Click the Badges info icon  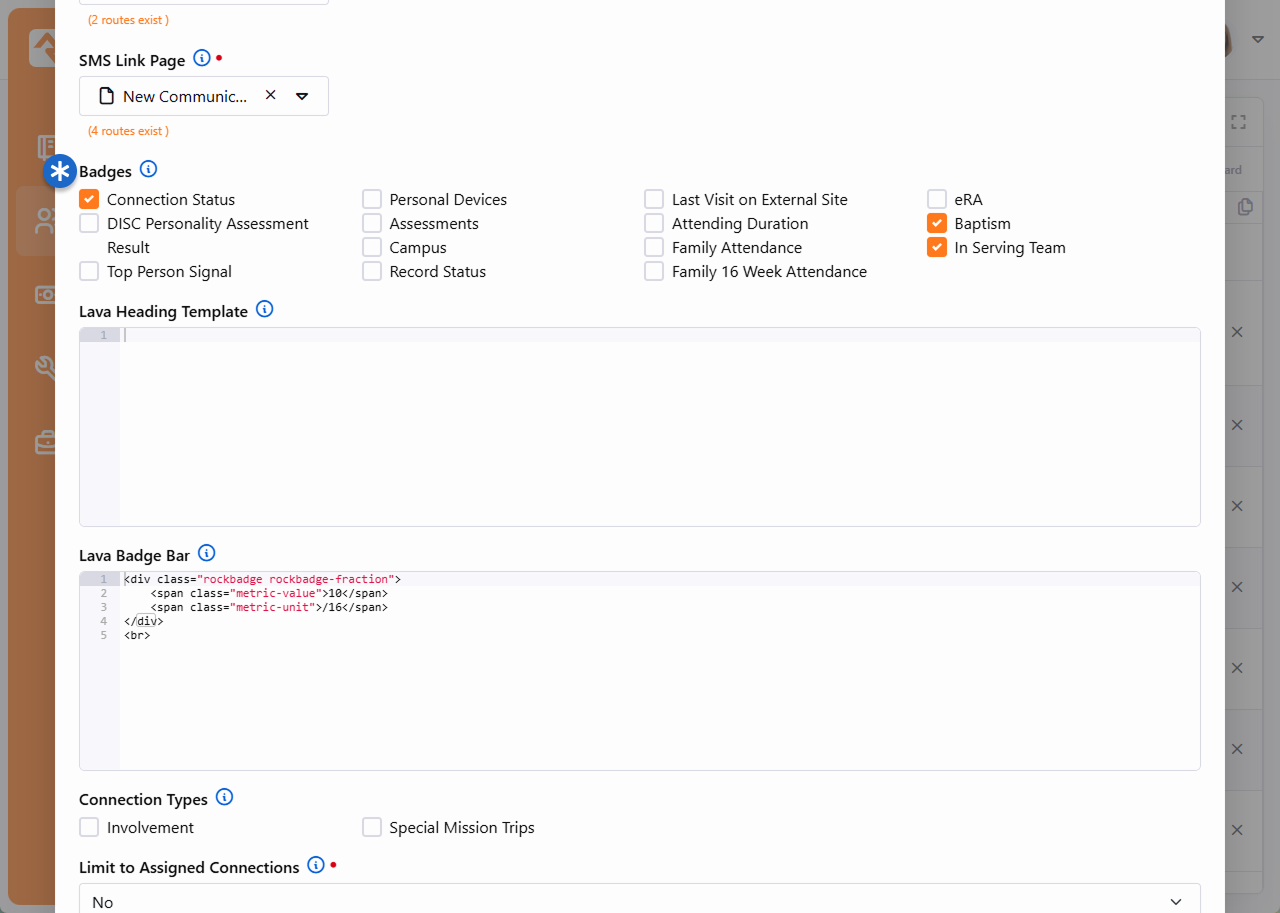coord(148,169)
